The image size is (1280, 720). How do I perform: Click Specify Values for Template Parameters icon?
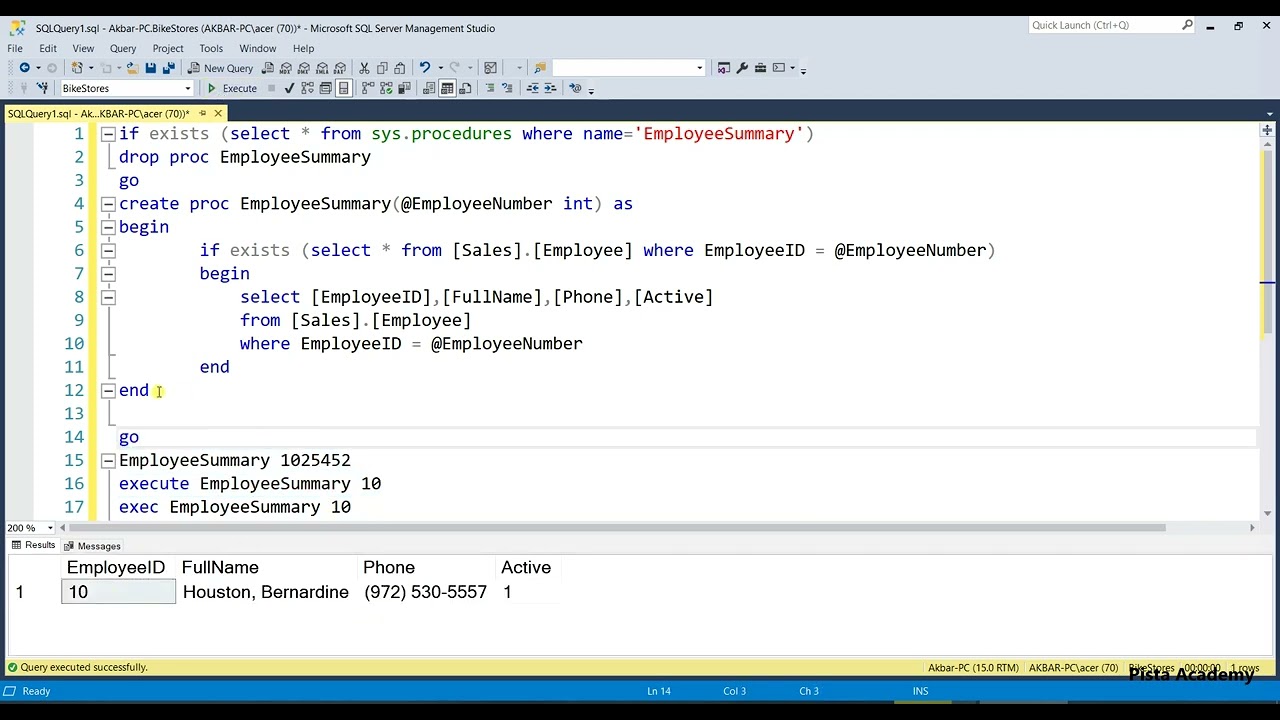[x=575, y=88]
